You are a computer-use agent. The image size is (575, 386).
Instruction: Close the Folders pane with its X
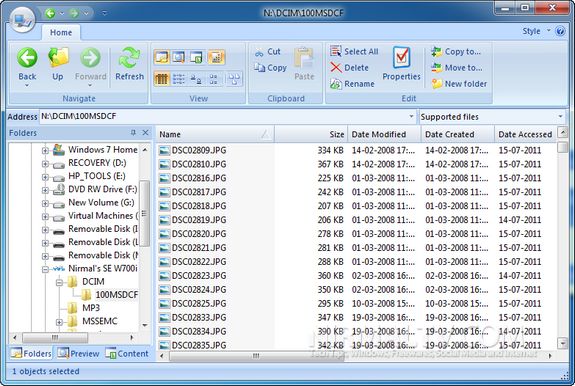tap(146, 133)
